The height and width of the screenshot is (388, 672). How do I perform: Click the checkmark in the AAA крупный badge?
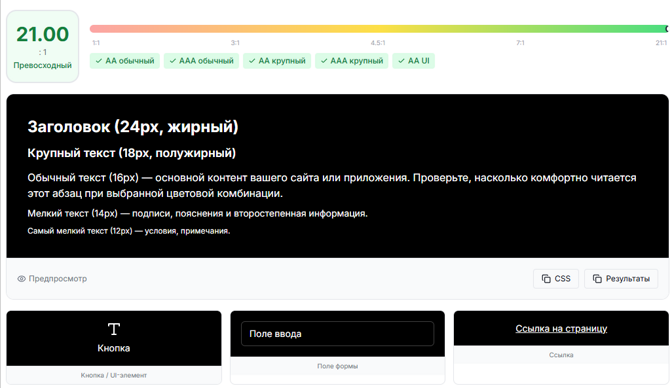(324, 61)
